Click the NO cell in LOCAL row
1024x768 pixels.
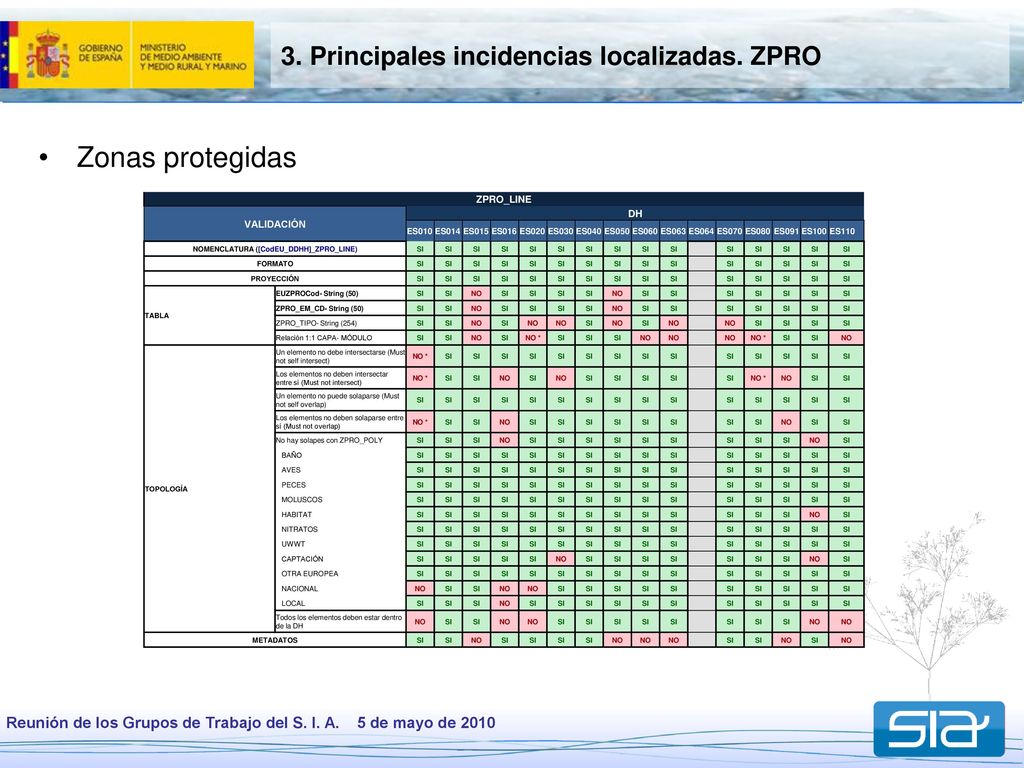click(x=504, y=603)
